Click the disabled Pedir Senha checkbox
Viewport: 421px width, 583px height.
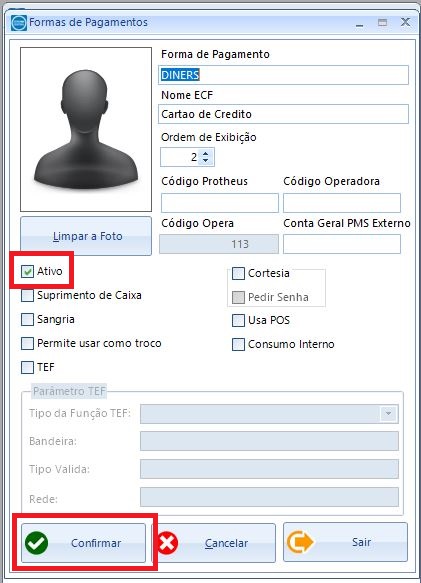[x=238, y=297]
